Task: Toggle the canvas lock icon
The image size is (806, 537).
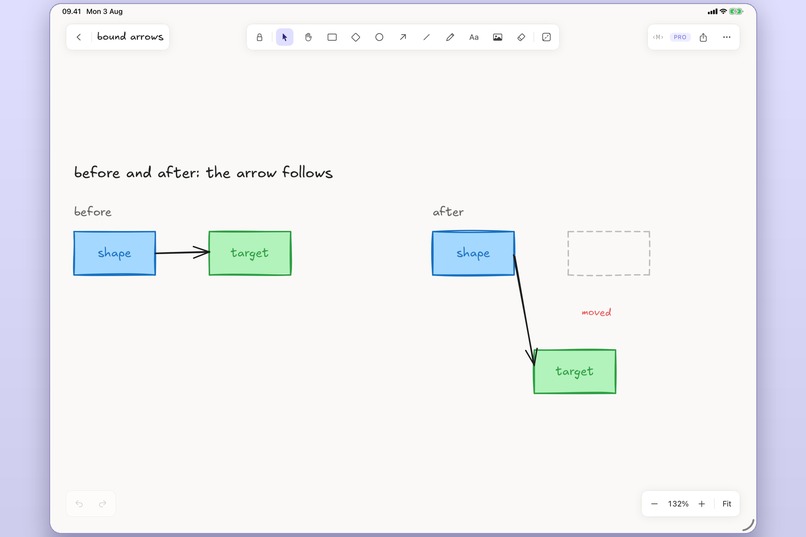Action: coord(260,37)
